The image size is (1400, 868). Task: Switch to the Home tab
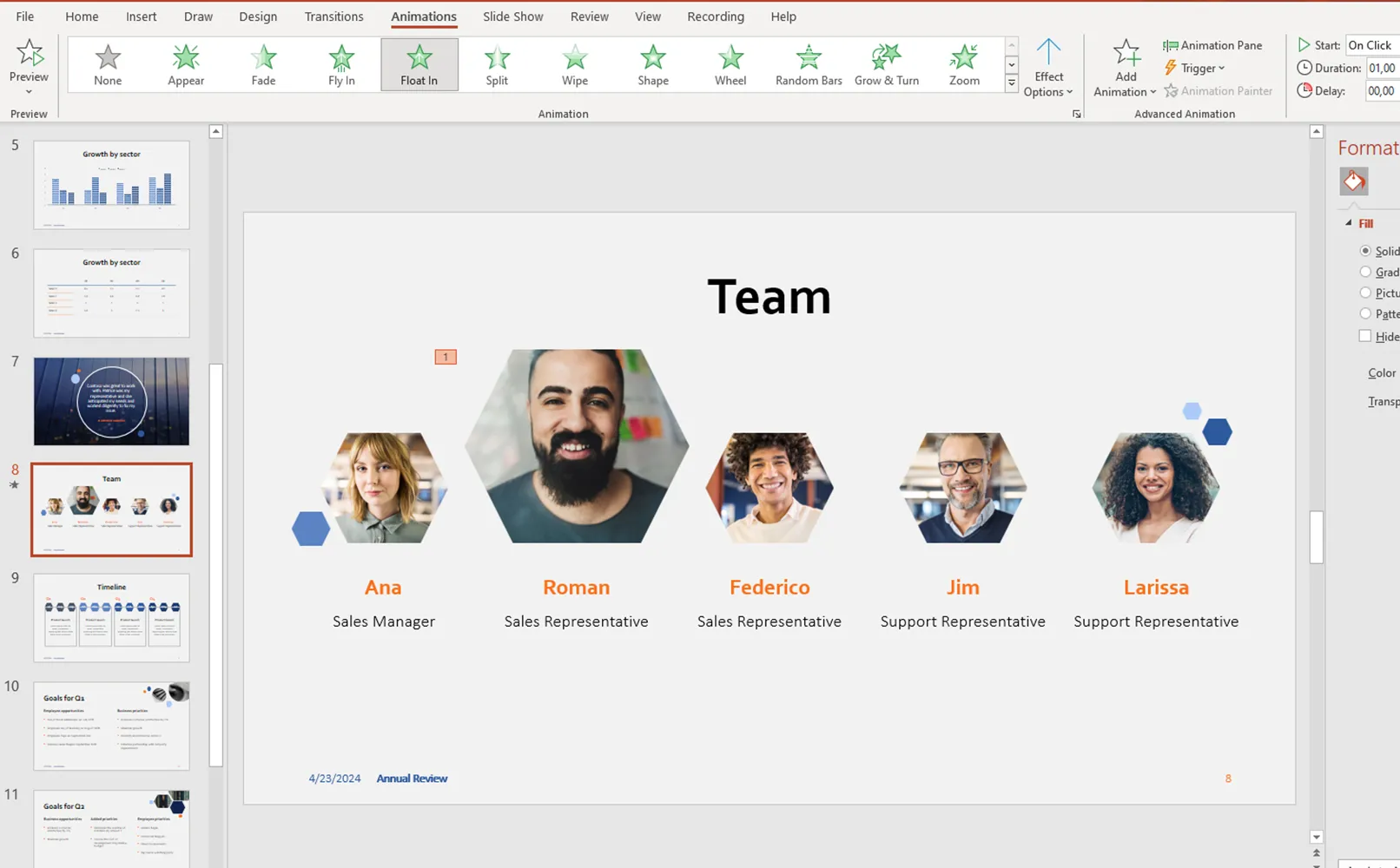pyautogui.click(x=82, y=16)
